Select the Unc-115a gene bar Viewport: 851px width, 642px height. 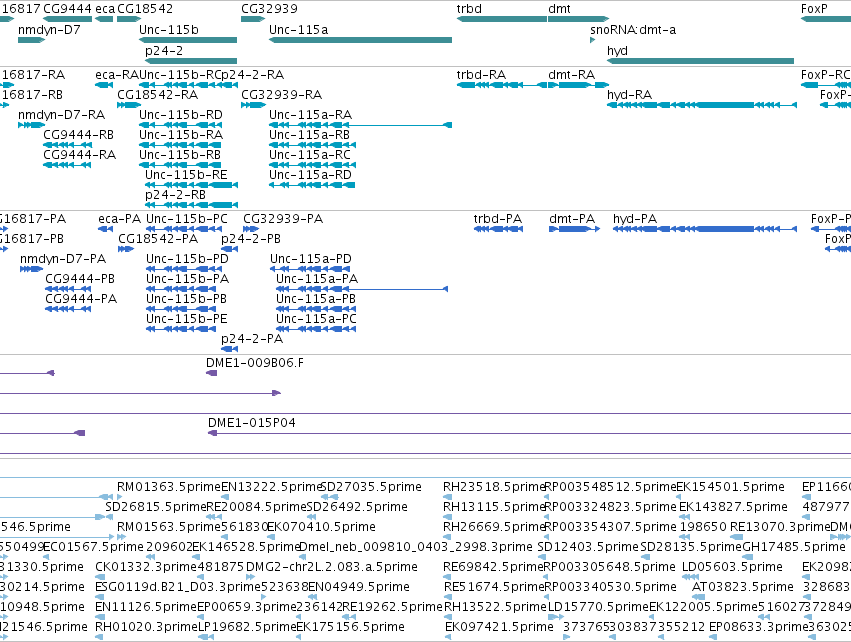point(360,40)
